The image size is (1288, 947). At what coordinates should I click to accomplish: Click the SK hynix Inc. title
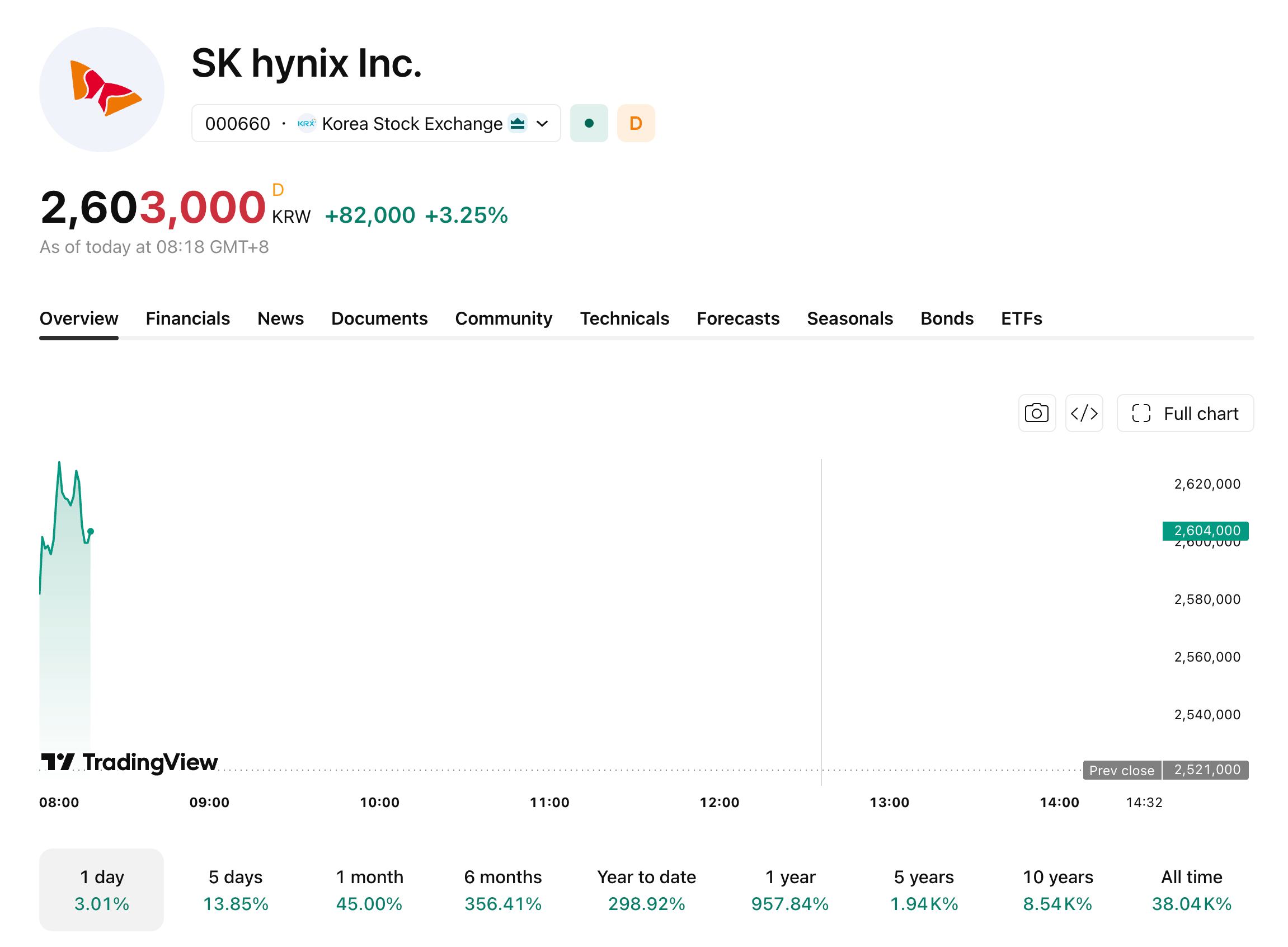click(307, 63)
